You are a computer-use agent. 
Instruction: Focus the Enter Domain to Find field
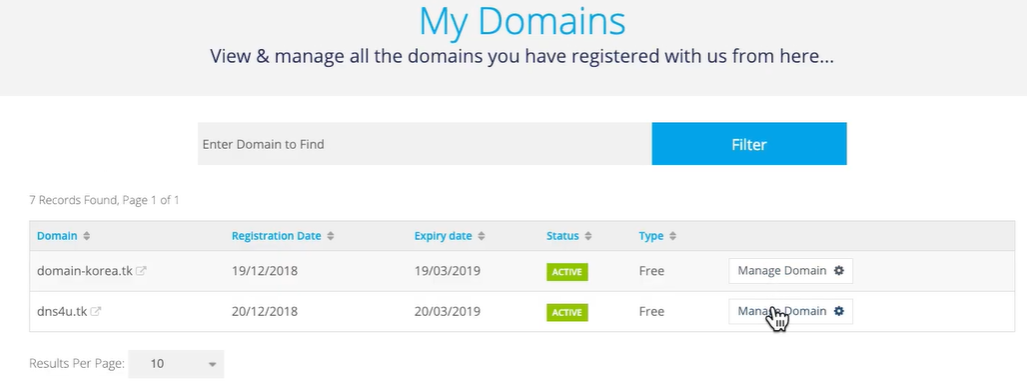[x=424, y=144]
